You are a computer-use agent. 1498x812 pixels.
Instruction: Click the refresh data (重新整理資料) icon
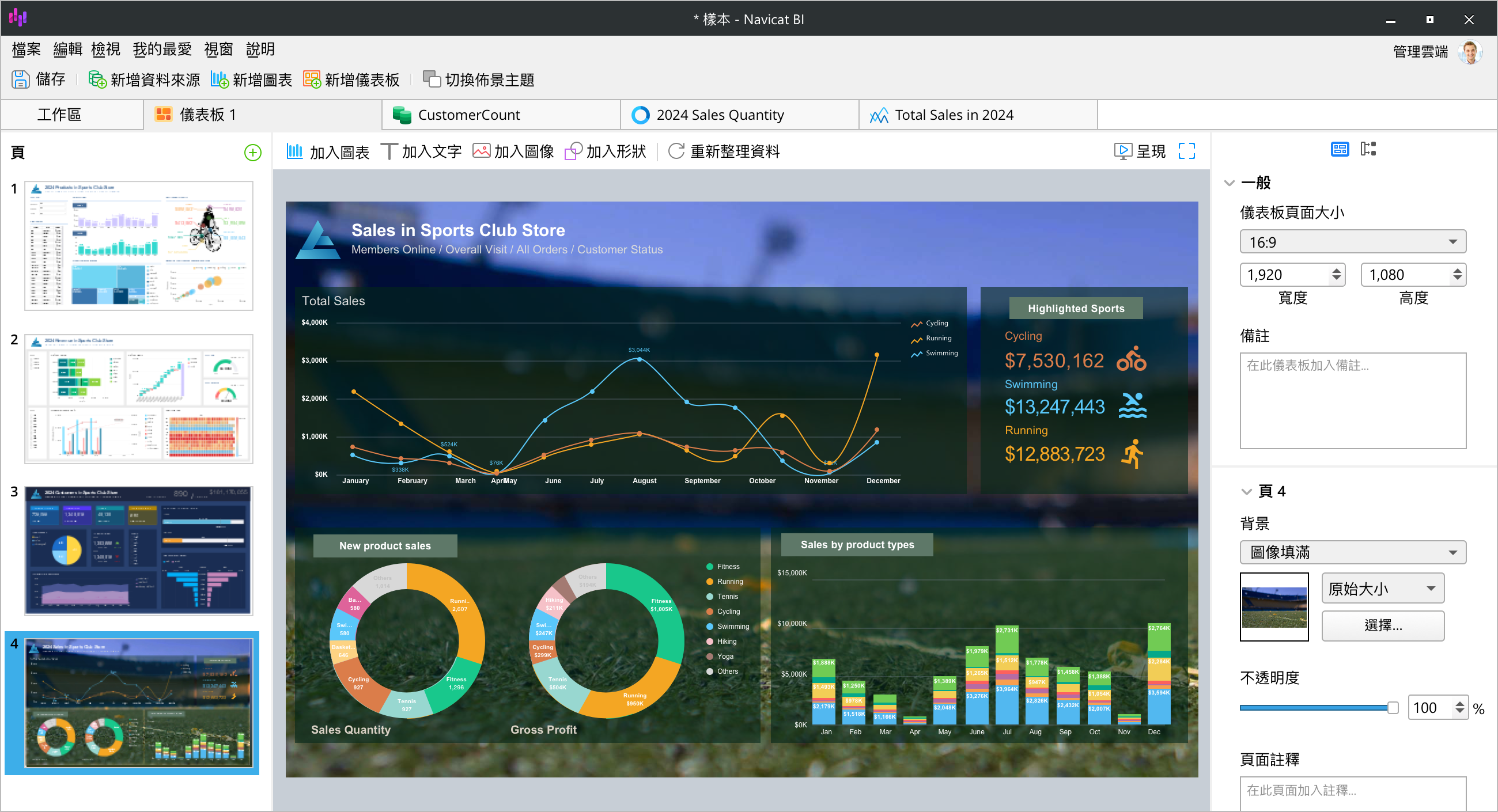(676, 151)
